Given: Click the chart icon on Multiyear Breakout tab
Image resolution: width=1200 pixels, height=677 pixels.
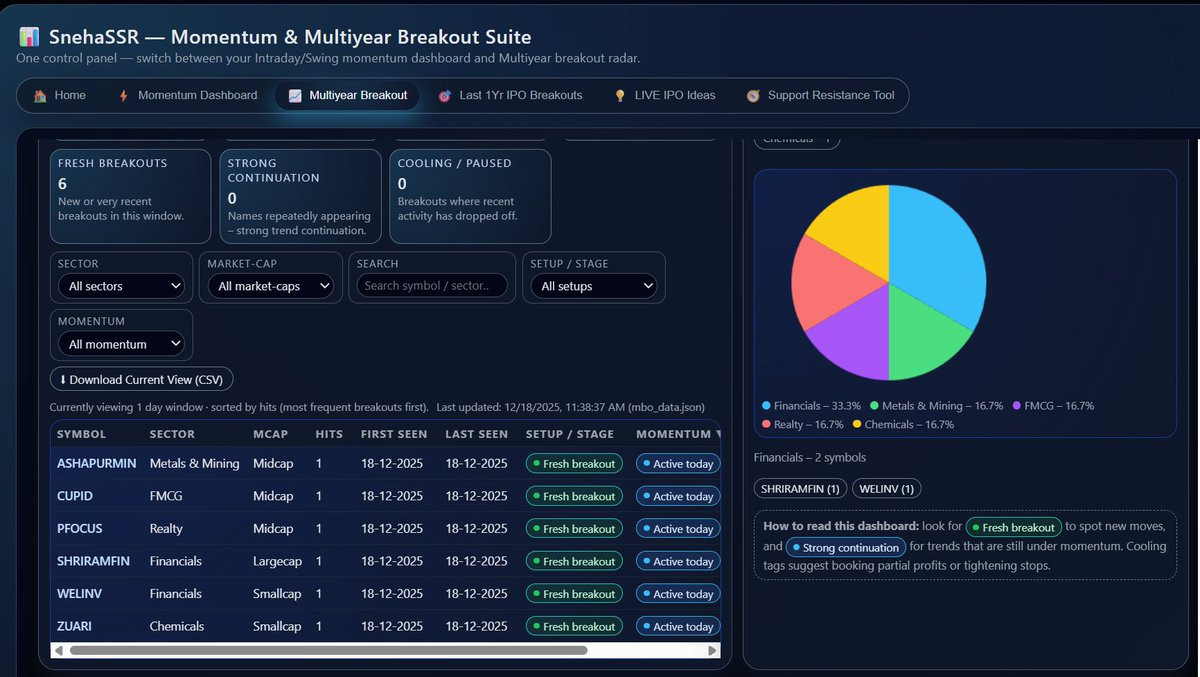Looking at the screenshot, I should 295,96.
